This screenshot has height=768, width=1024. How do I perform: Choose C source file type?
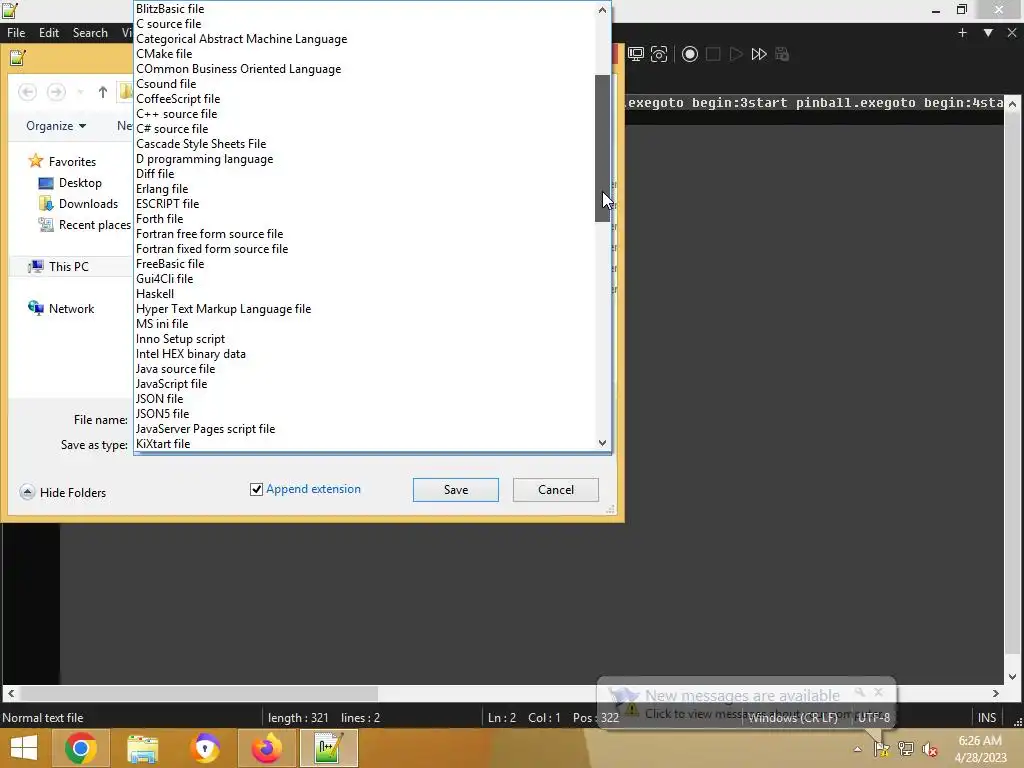coord(364,24)
